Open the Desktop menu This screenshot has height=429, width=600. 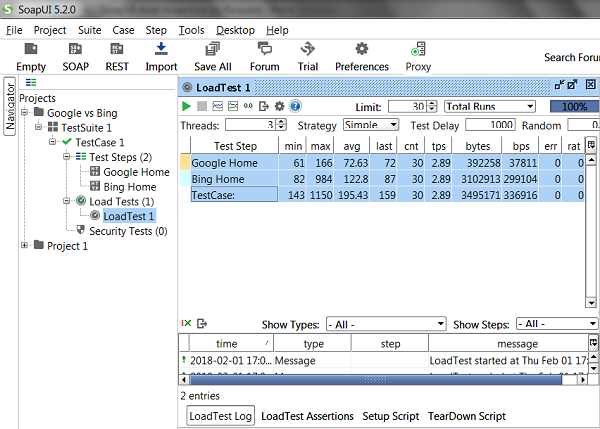click(235, 30)
